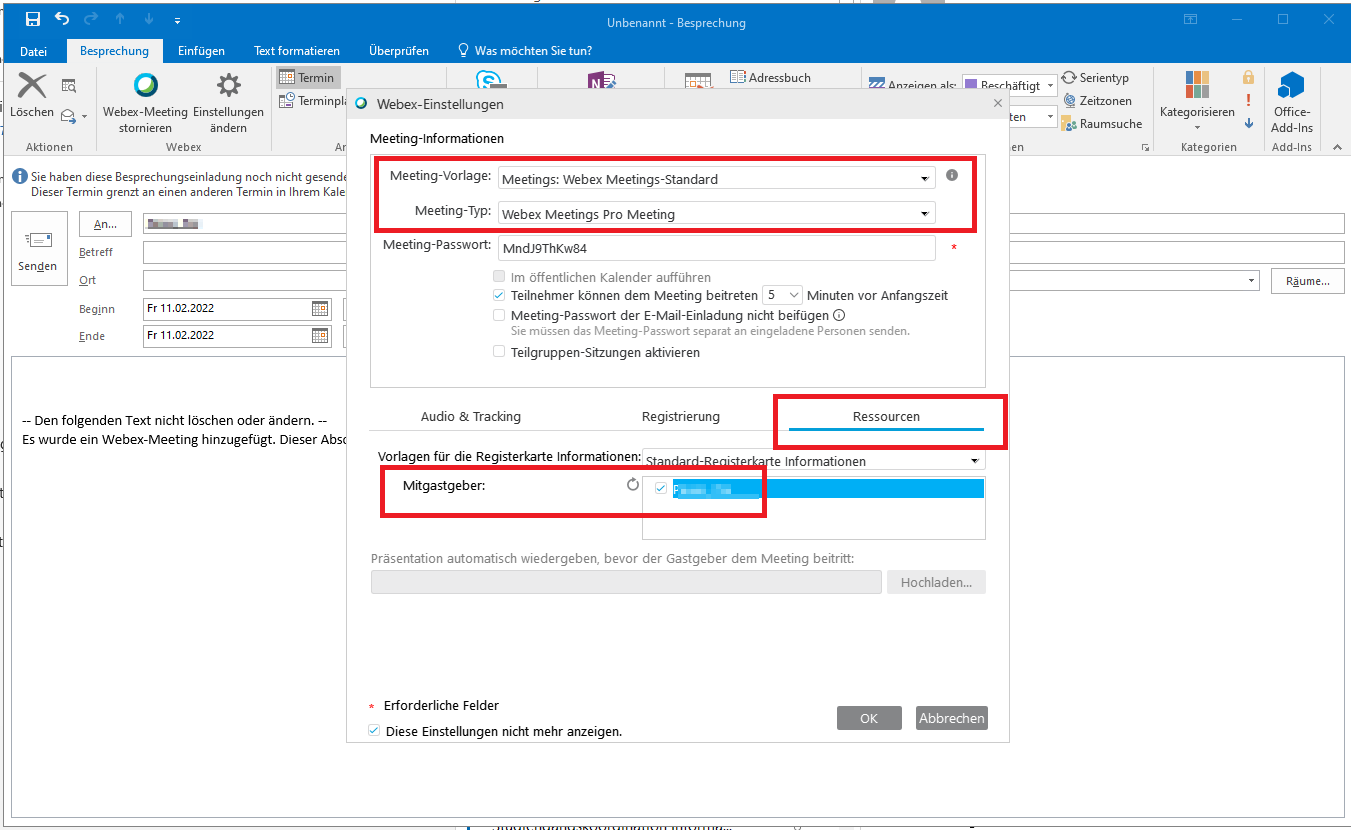Click the info icon next to Meeting-Vorlage
Viewport: 1351px width, 830px height.
click(952, 175)
